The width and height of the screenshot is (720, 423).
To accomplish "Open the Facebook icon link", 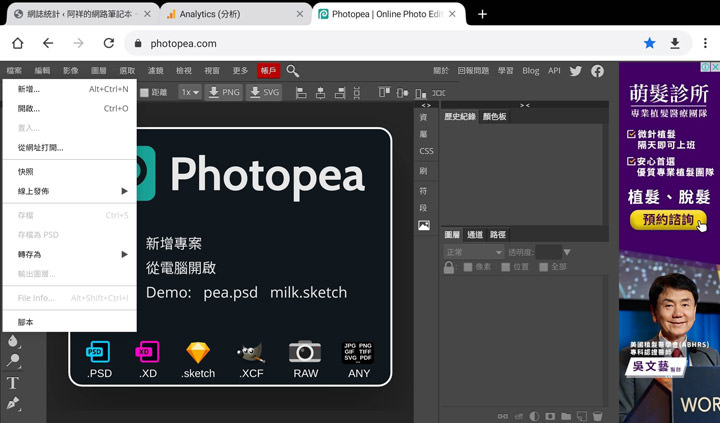I will pos(597,71).
